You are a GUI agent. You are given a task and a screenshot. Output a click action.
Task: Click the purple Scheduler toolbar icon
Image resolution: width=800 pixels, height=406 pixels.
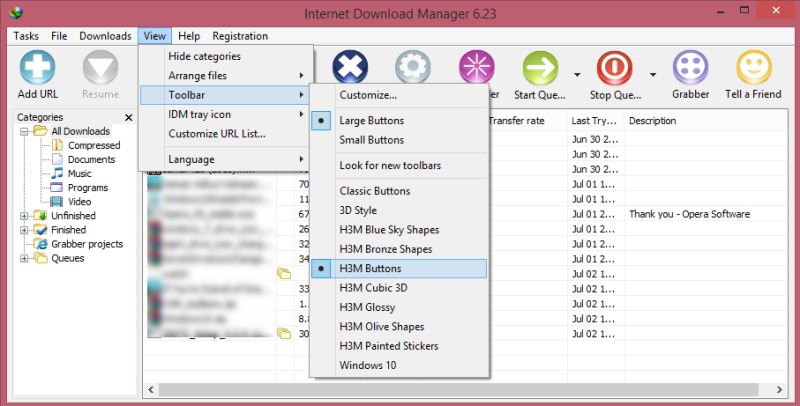[476, 67]
